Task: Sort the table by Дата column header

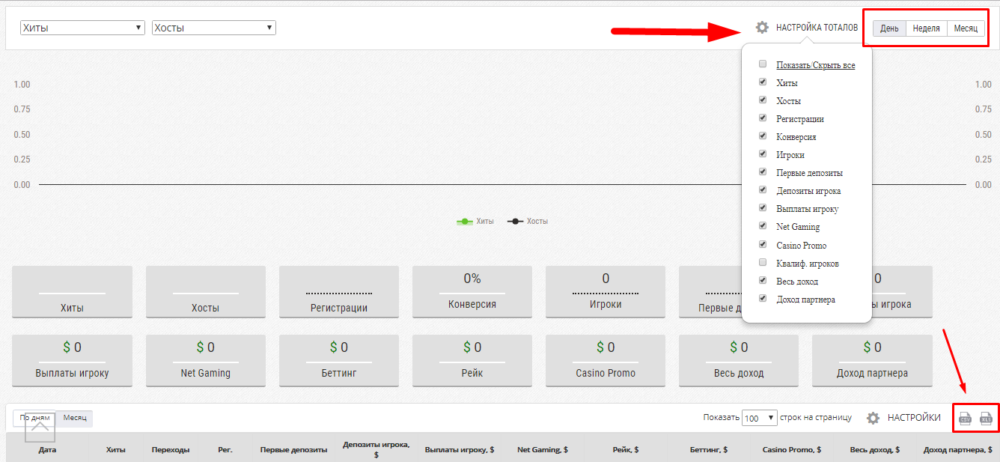Action: [x=47, y=451]
